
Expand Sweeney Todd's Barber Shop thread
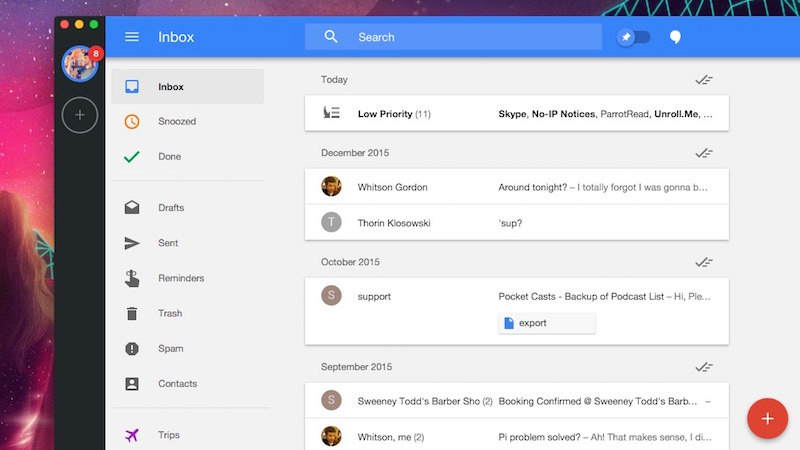pyautogui.click(x=517, y=401)
